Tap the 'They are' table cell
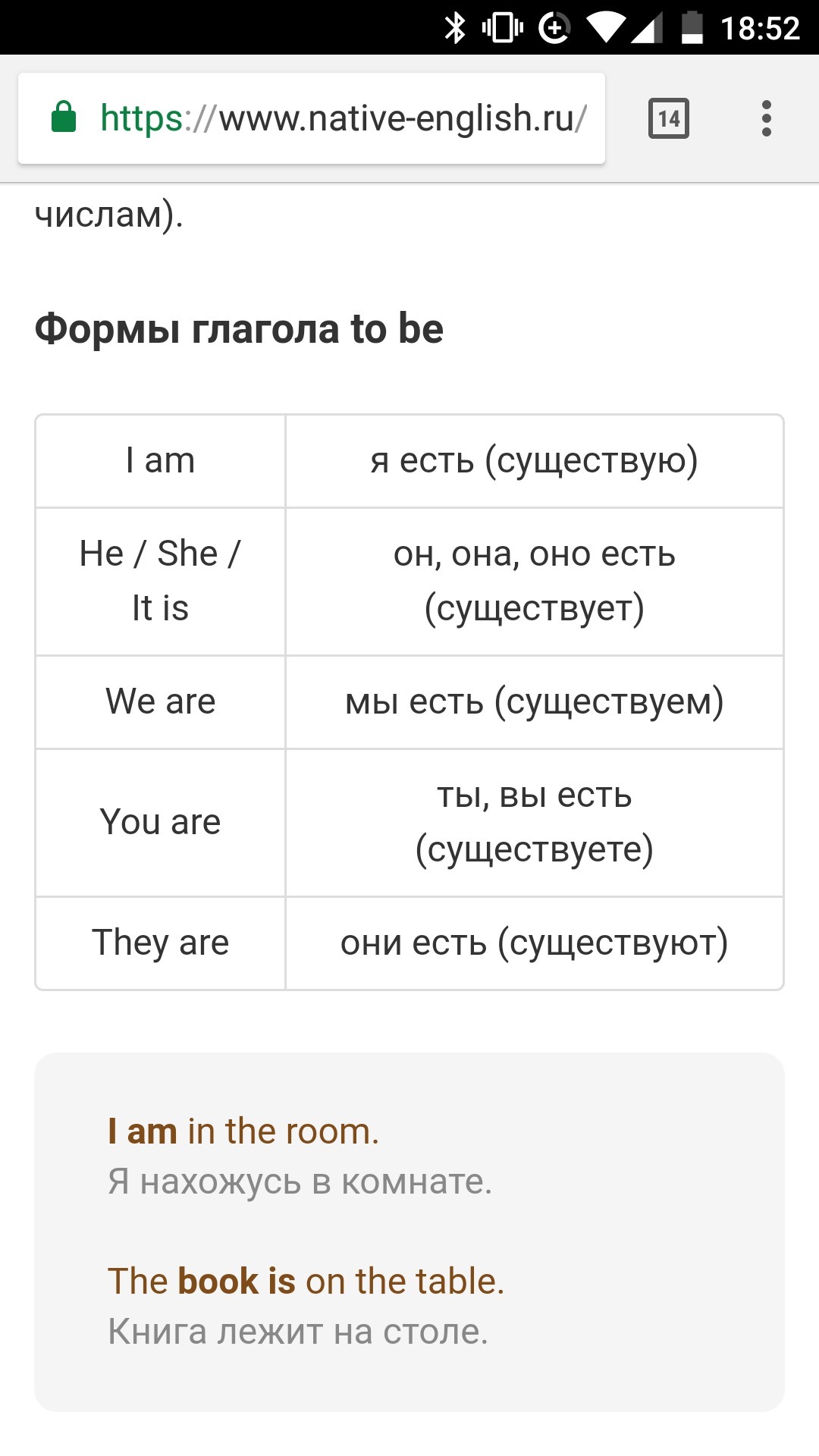 coord(160,943)
